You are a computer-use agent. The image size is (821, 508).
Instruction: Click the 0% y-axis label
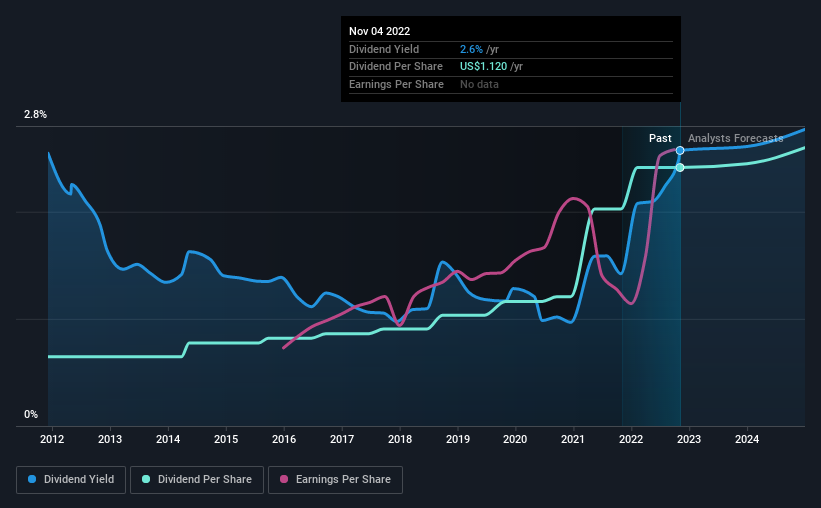pos(31,414)
